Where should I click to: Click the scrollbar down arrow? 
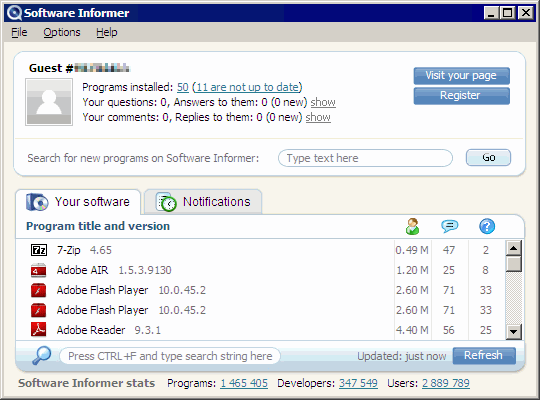pos(513,332)
